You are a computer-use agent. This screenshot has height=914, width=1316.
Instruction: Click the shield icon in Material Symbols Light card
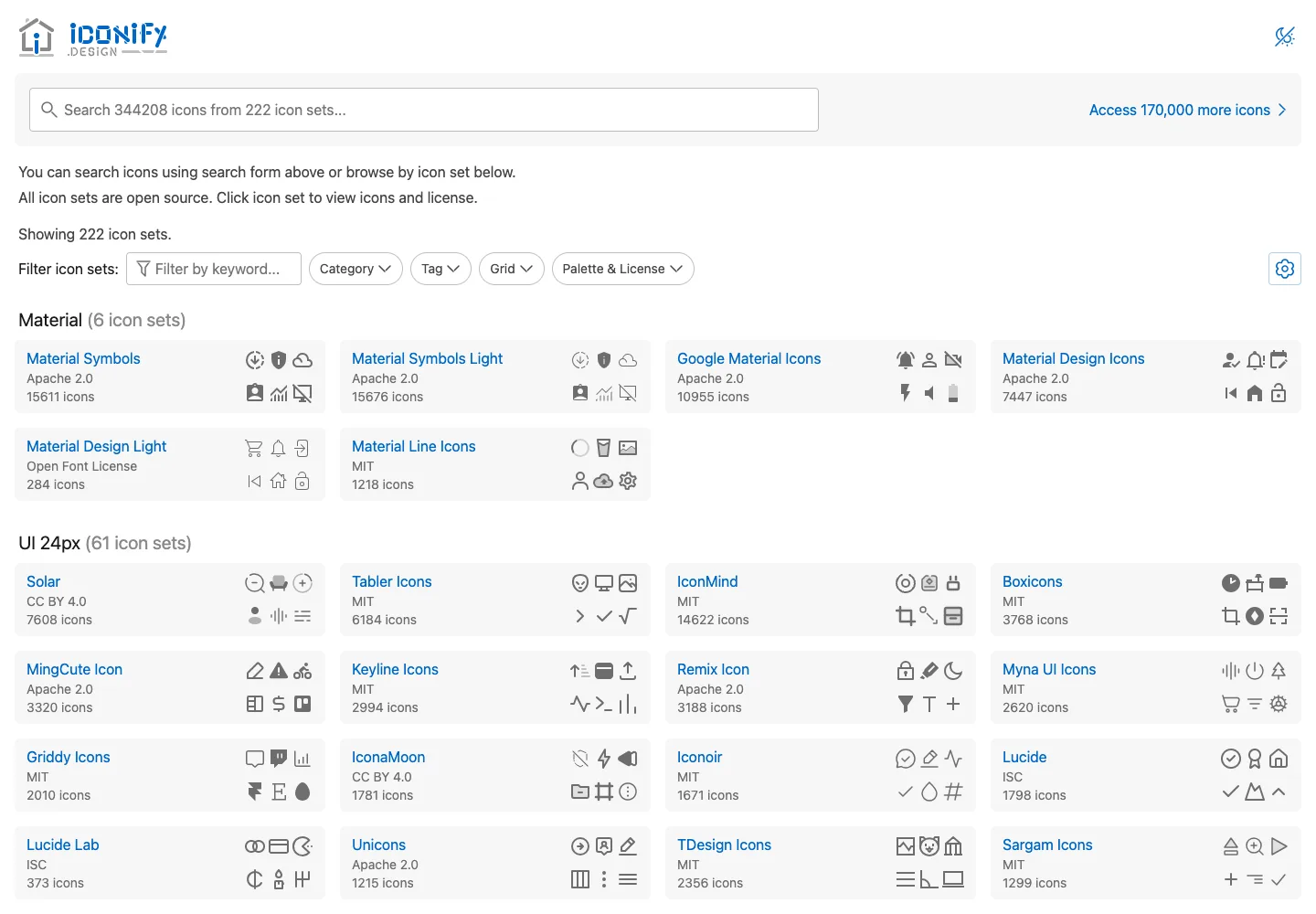[604, 360]
